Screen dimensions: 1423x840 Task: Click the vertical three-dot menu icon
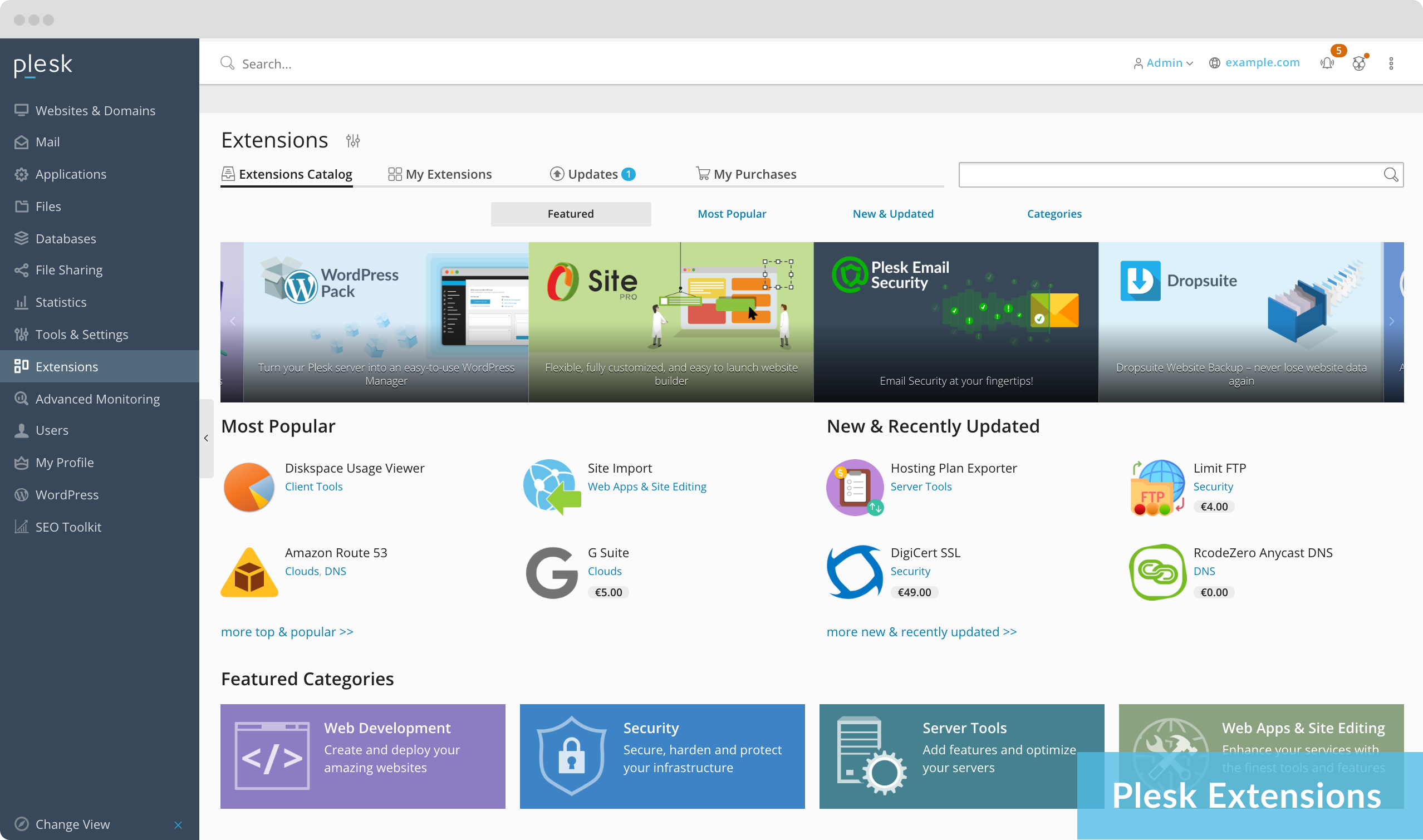coord(1391,63)
